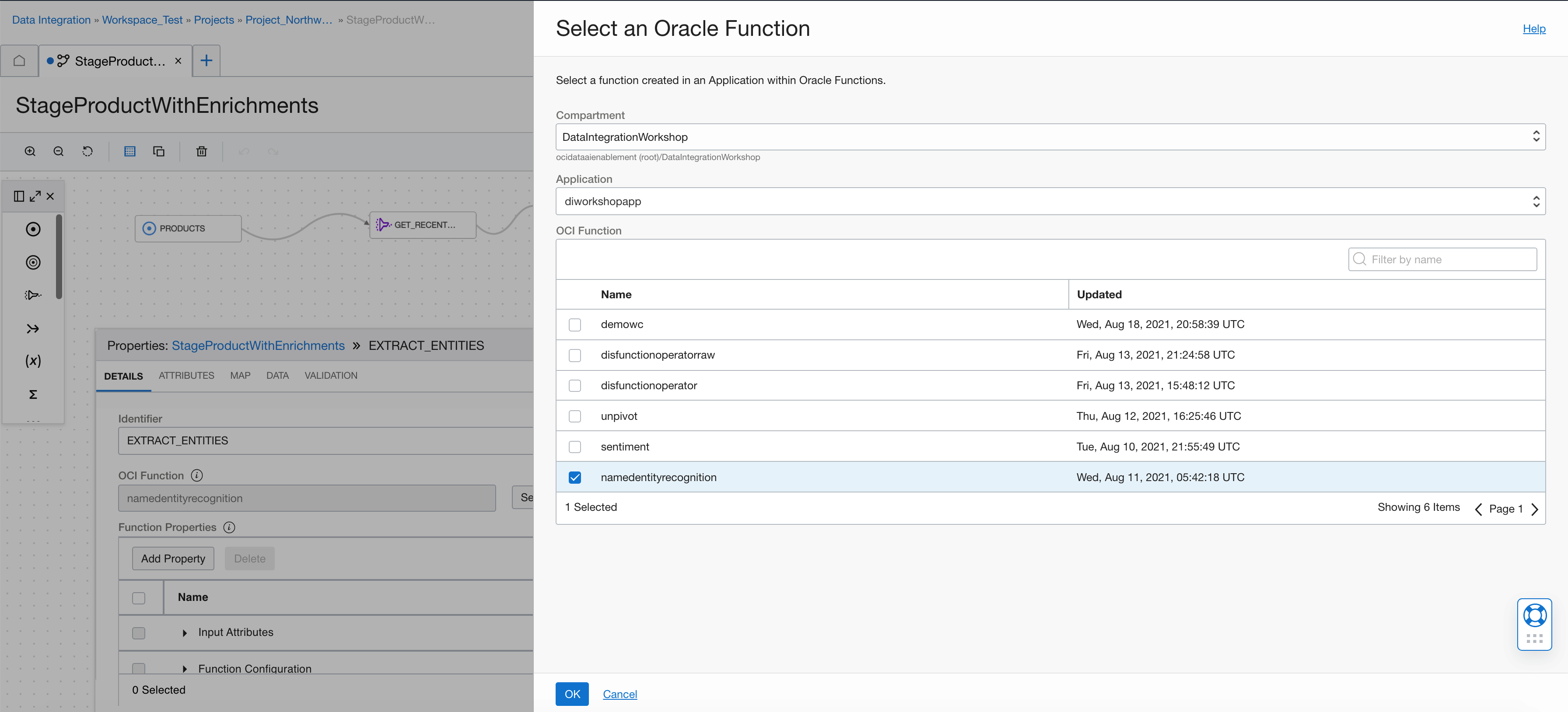1568x712 pixels.
Task: Click the duplicate icon on the canvas toolbar
Action: [x=159, y=151]
